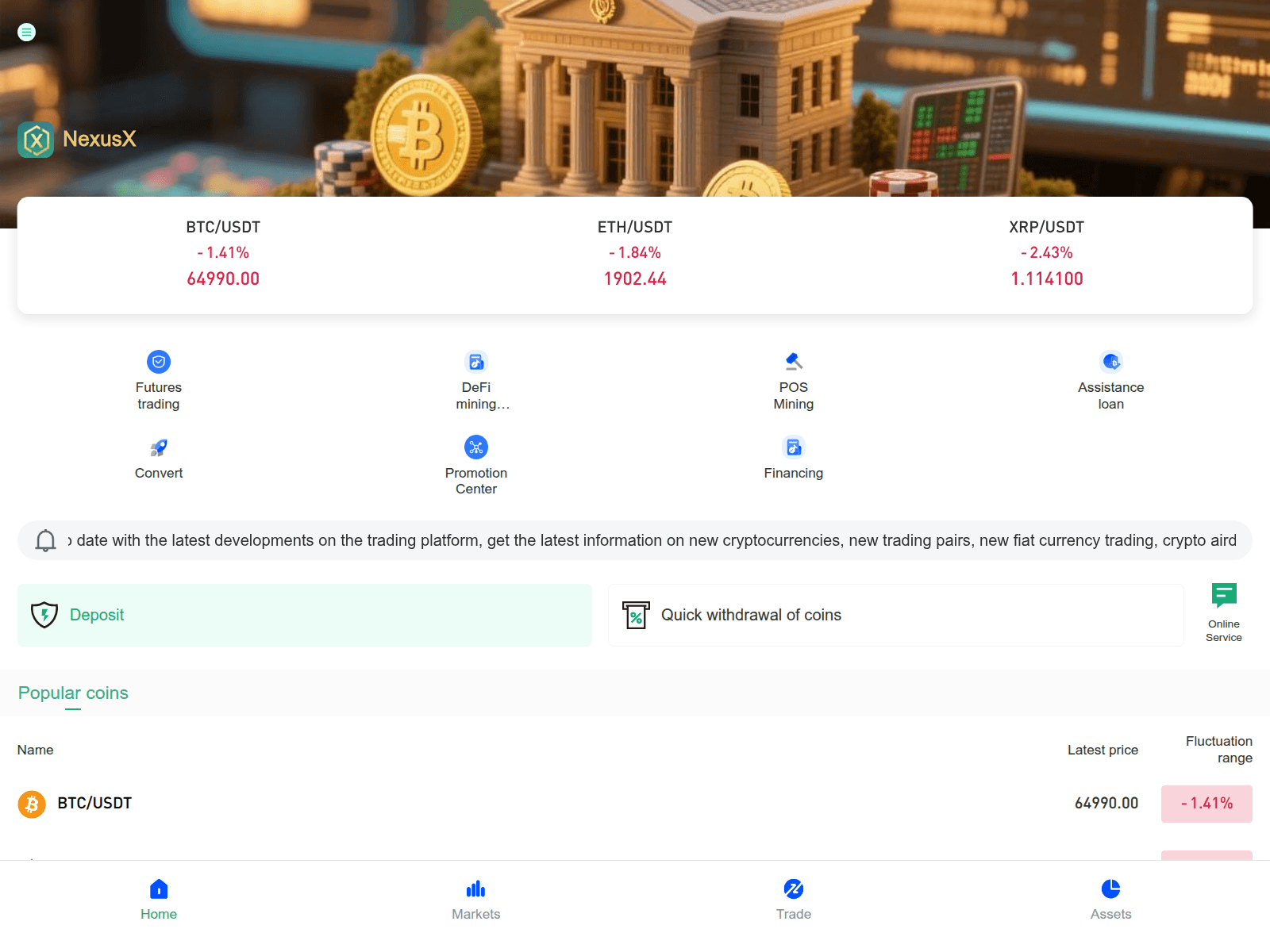Click the Quick withdrawal percent icon
The width and height of the screenshot is (1270, 952).
[x=636, y=615]
